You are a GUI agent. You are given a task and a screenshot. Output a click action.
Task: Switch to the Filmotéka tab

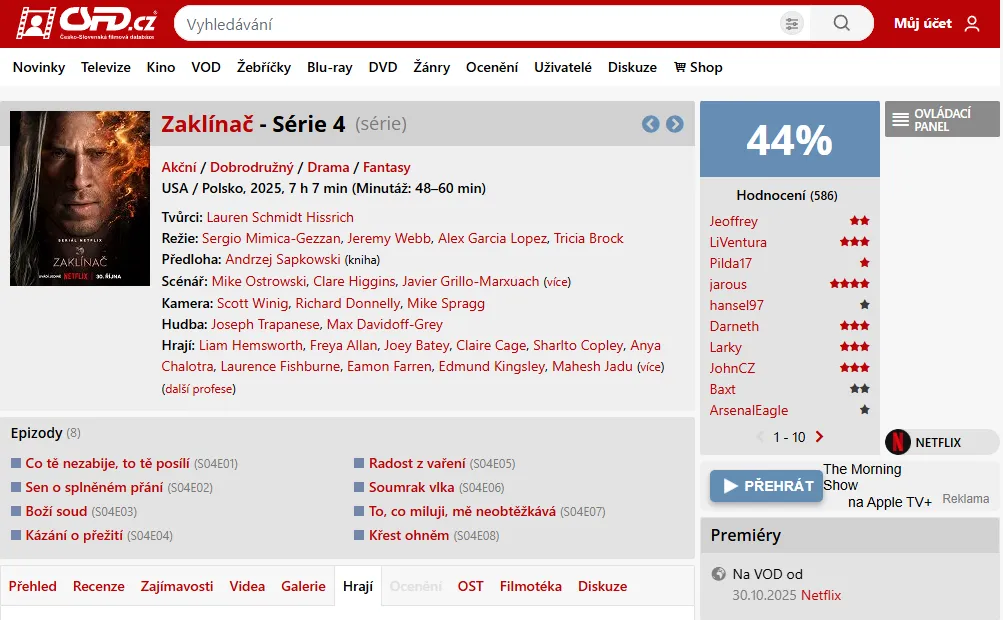(x=530, y=586)
